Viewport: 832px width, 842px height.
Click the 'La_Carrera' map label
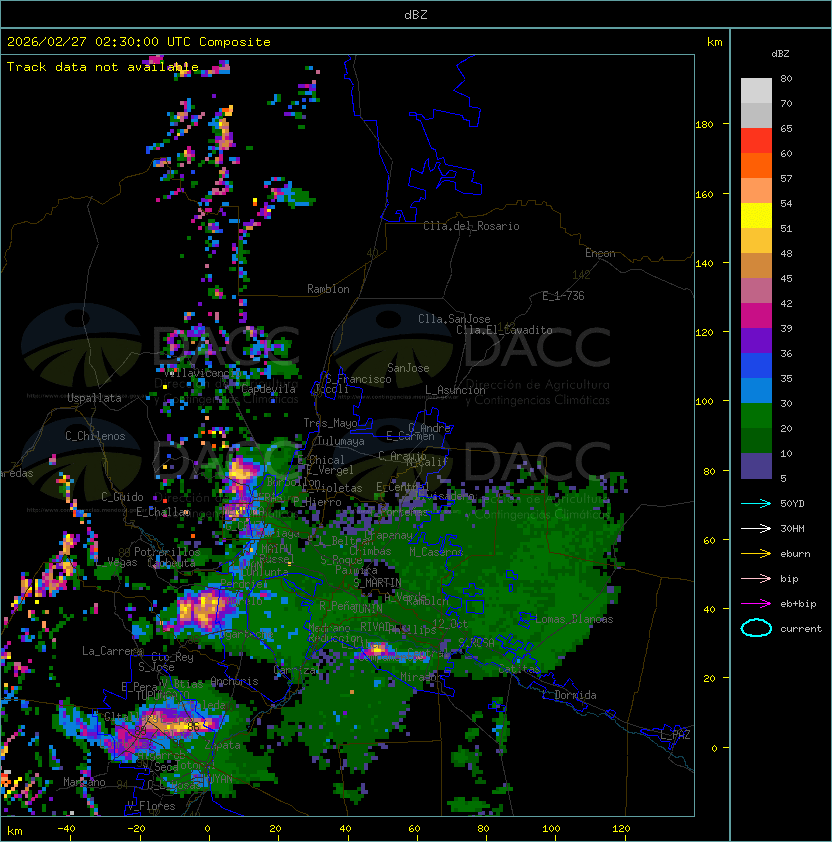[x=112, y=651]
